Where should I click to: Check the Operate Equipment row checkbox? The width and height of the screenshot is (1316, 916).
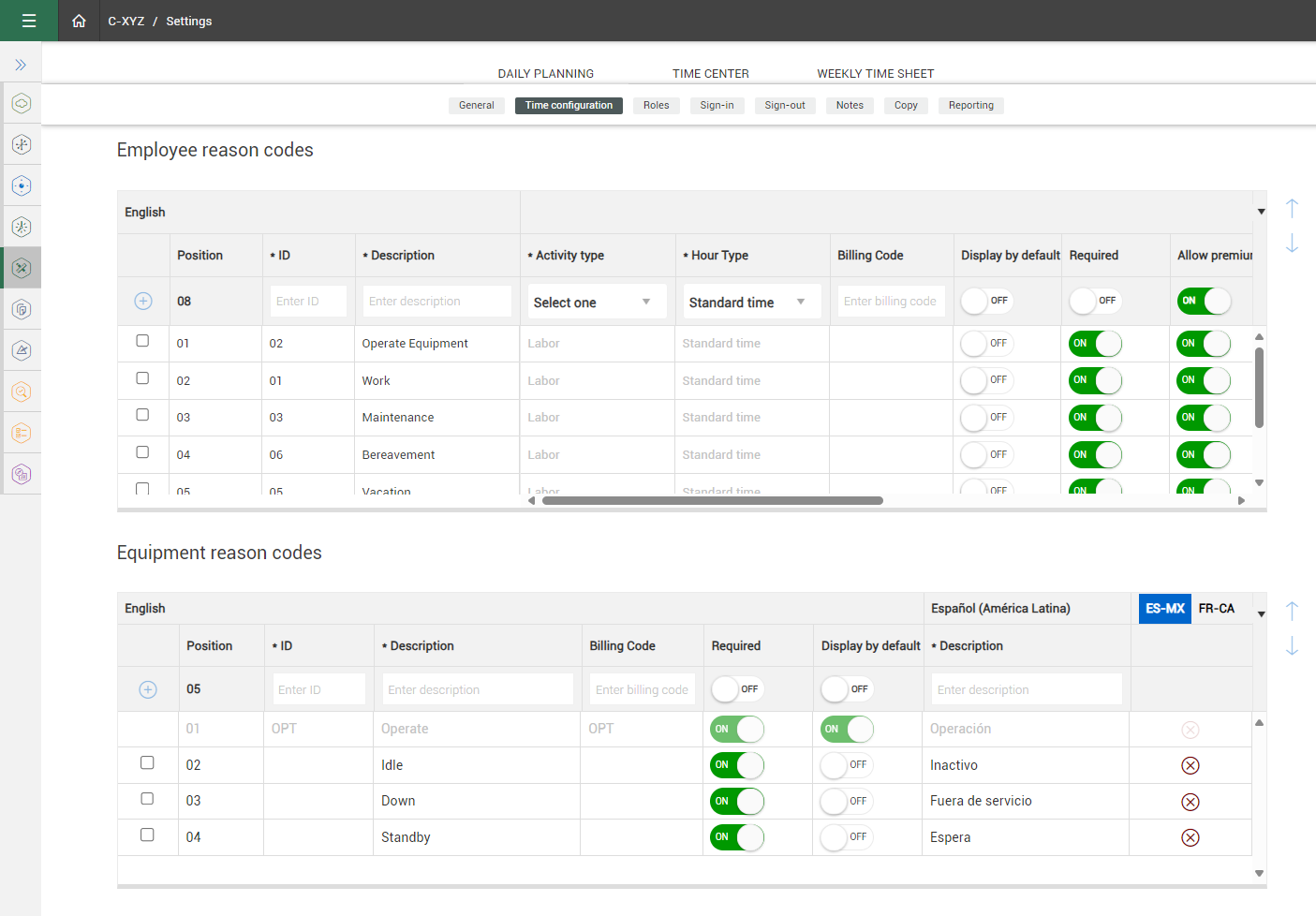pos(142,341)
